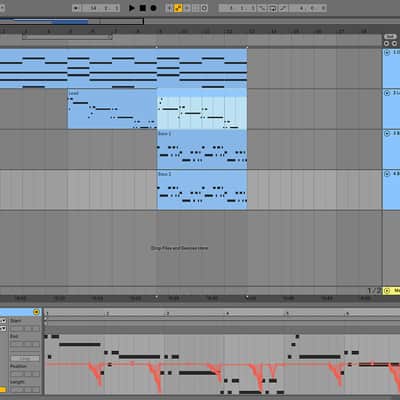
Task: Start playback with the Play button
Action: [132, 8]
